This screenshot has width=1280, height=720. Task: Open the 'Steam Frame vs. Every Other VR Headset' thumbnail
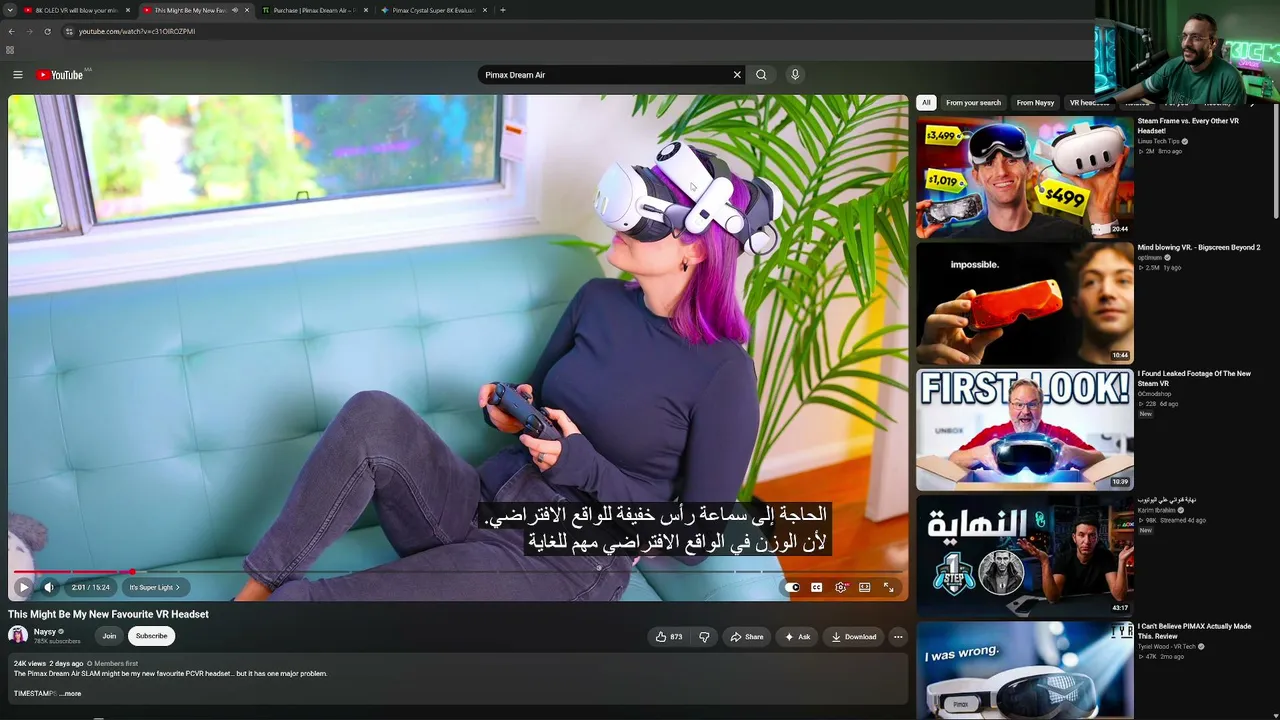(x=1025, y=177)
